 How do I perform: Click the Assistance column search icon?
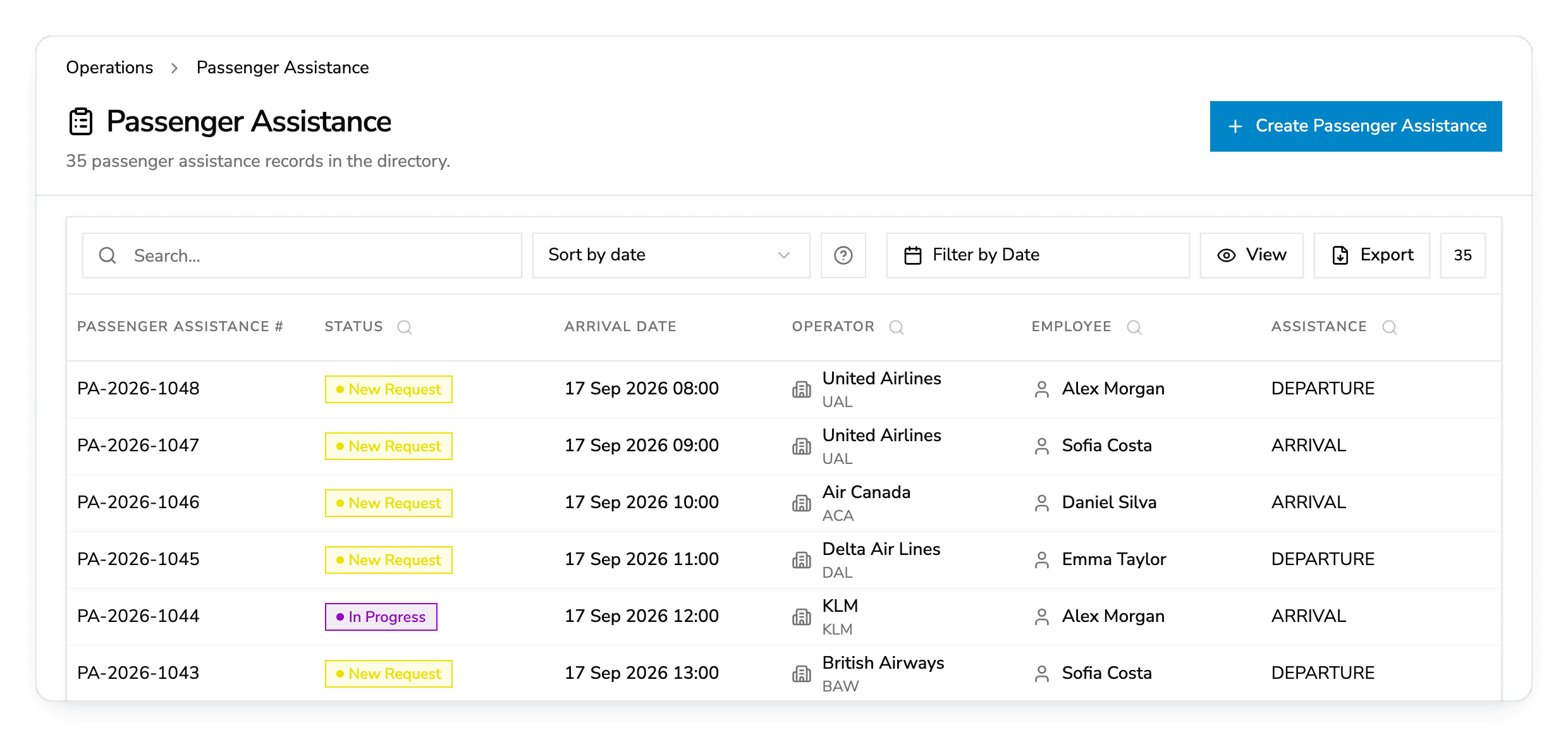tap(1390, 327)
